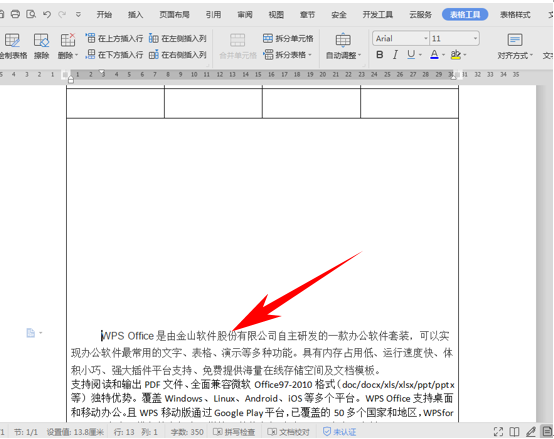
Task: Go to the 页面布局 tab
Action: pyautogui.click(x=174, y=14)
